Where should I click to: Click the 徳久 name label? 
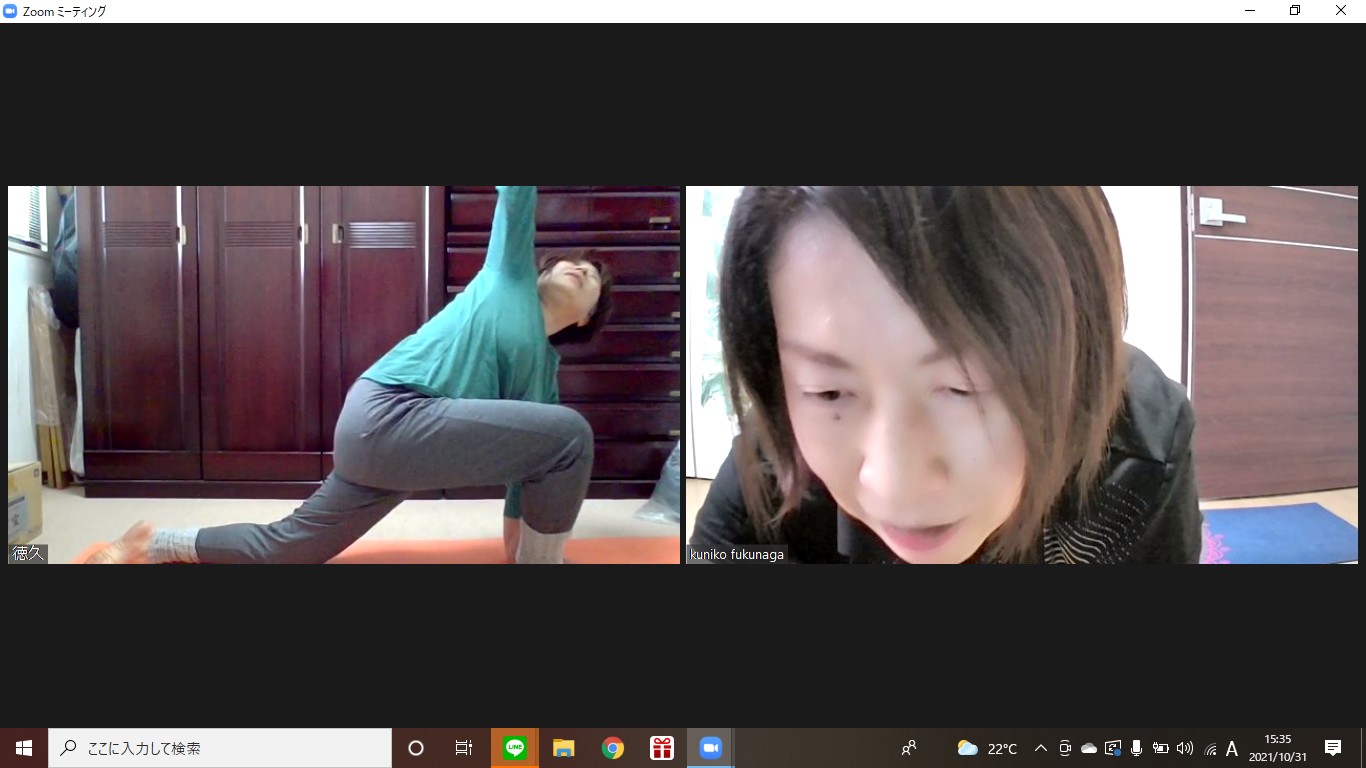point(28,553)
